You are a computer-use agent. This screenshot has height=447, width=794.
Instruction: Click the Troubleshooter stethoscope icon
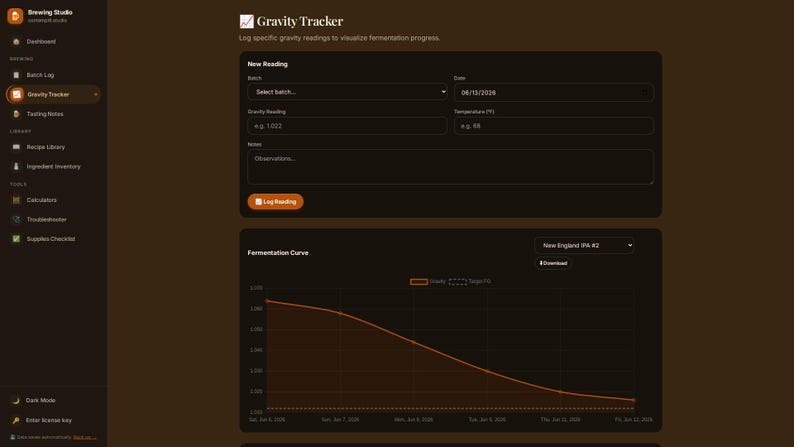(x=16, y=219)
